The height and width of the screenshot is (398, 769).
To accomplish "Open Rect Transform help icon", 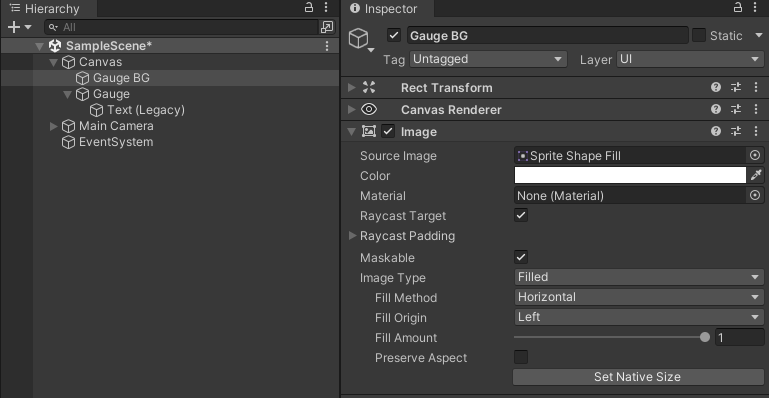I will pyautogui.click(x=716, y=88).
